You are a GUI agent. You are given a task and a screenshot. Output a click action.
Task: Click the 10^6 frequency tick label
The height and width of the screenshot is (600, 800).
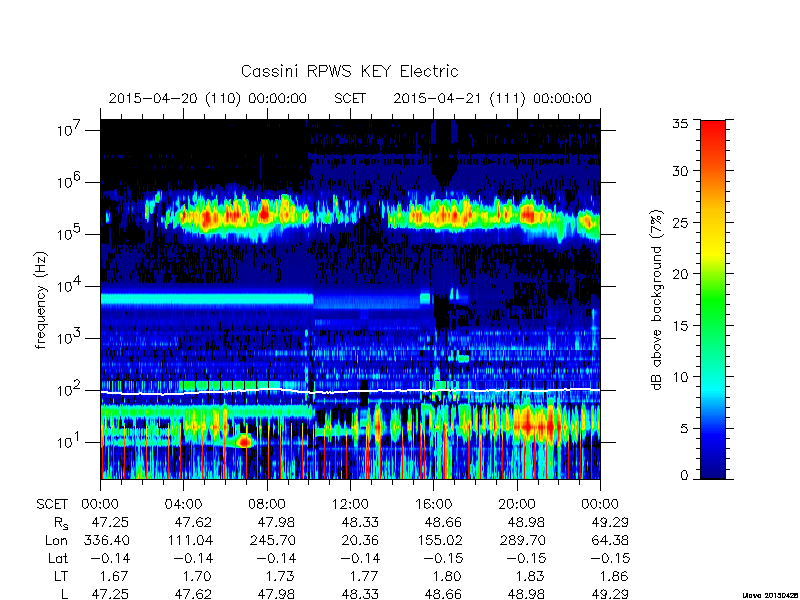coord(70,182)
